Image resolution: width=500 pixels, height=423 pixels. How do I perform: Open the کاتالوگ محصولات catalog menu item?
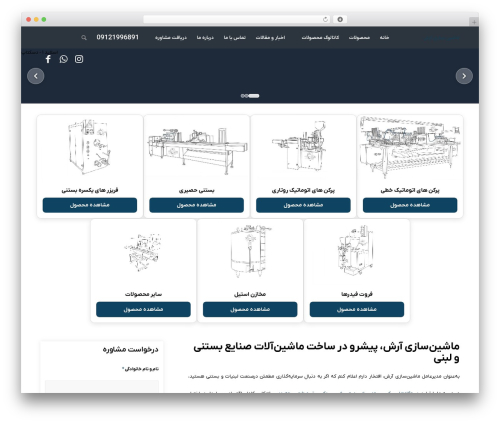click(x=320, y=37)
